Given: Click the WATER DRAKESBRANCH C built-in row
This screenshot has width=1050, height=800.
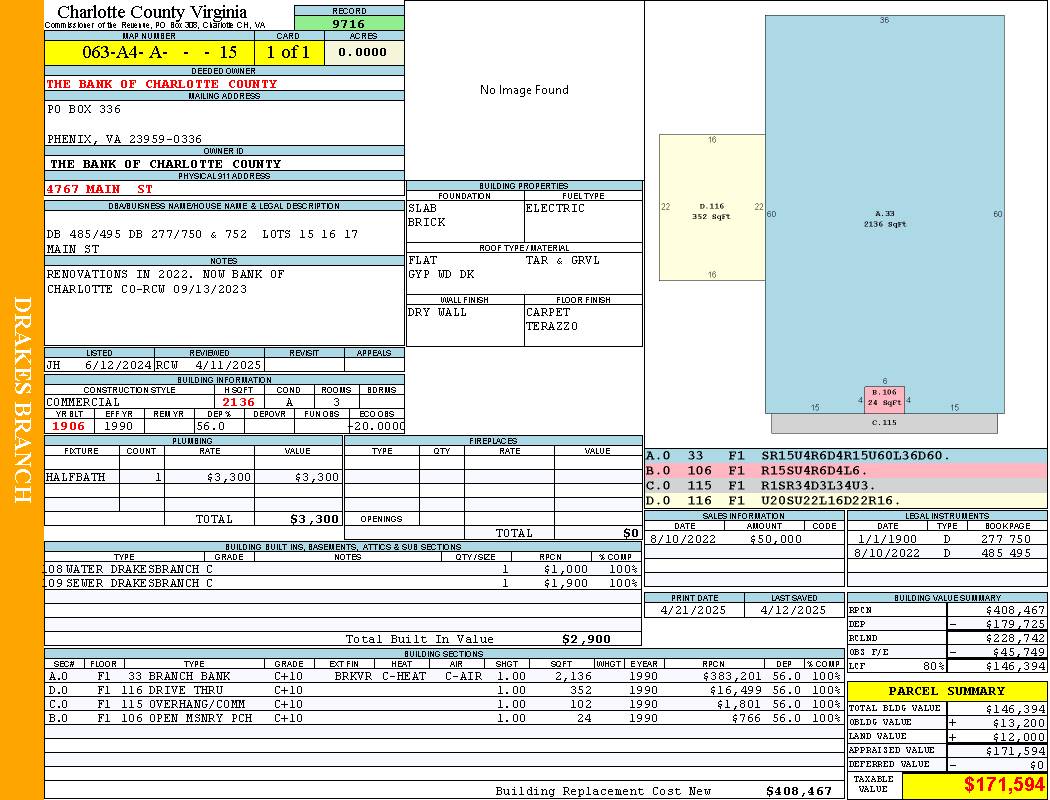Looking at the screenshot, I should pos(342,569).
